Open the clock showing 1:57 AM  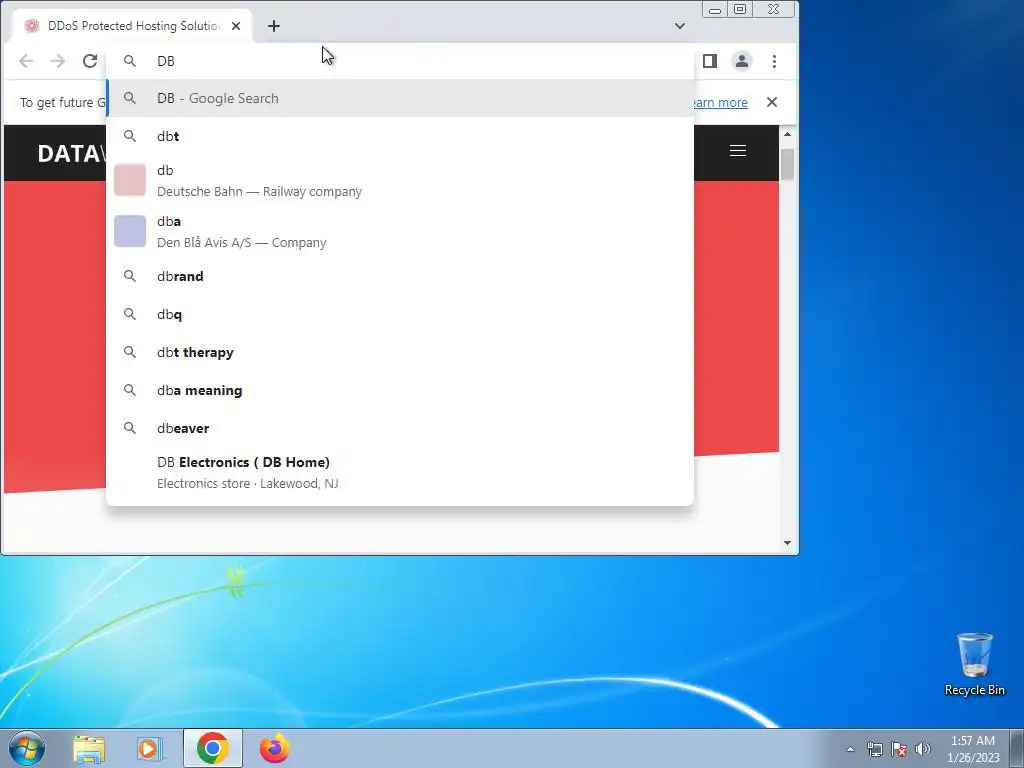[x=973, y=749]
